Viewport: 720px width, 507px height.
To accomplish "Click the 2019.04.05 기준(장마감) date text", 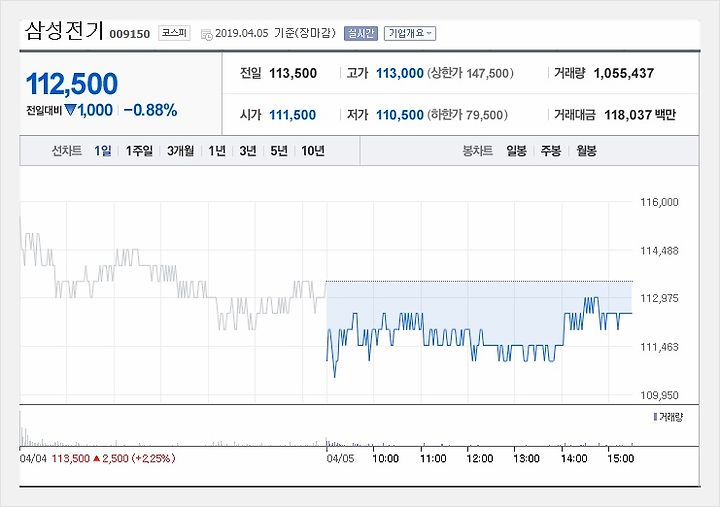I will 275,33.
